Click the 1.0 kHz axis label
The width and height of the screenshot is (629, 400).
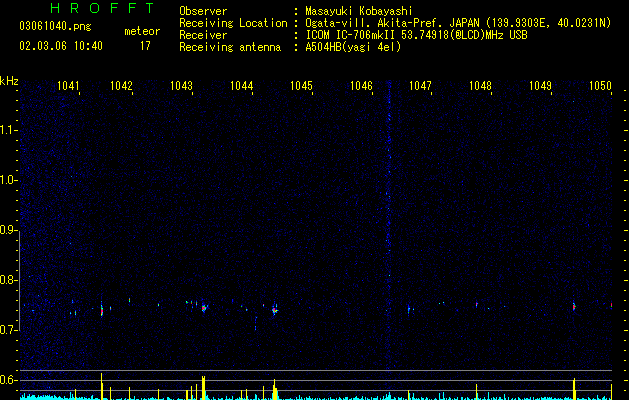8,180
